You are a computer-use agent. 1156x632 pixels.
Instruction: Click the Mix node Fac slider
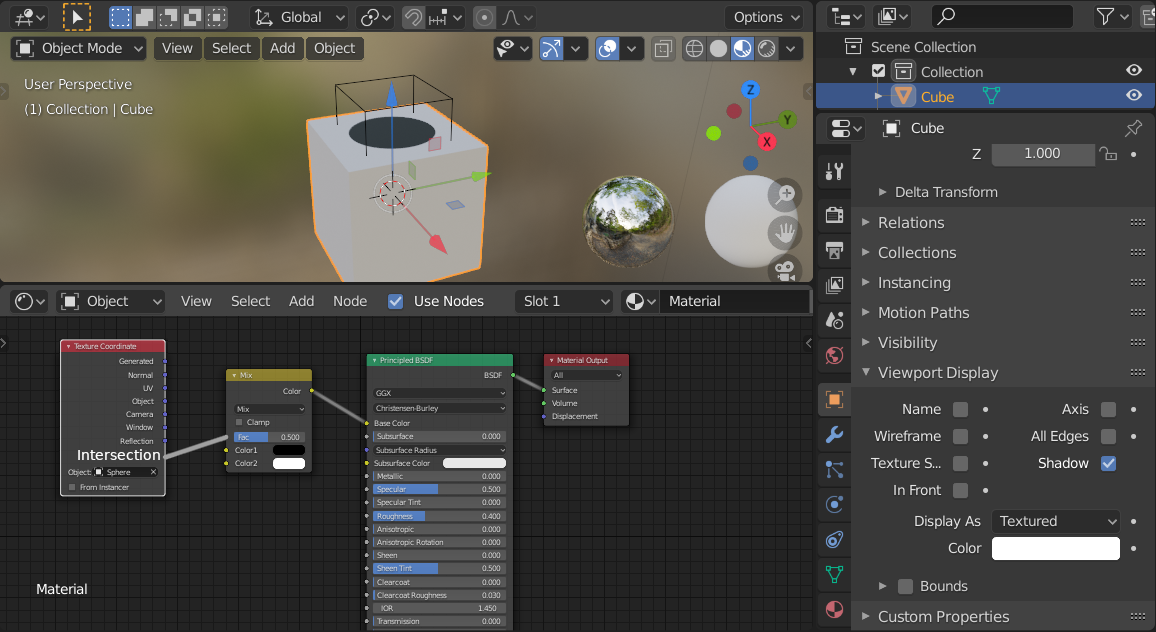pyautogui.click(x=268, y=437)
